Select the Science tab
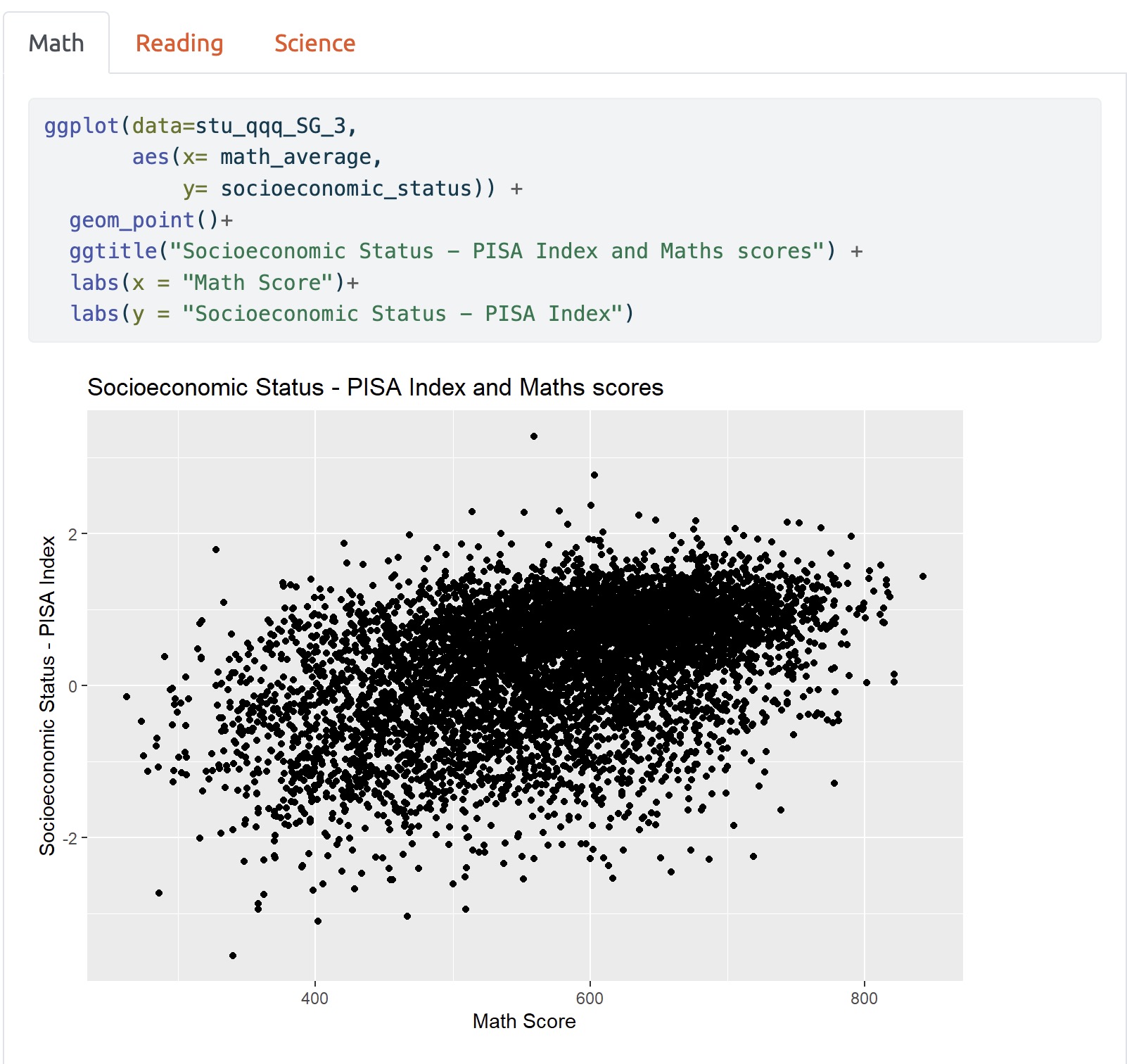Viewport: 1127px width, 1064px height. [314, 44]
